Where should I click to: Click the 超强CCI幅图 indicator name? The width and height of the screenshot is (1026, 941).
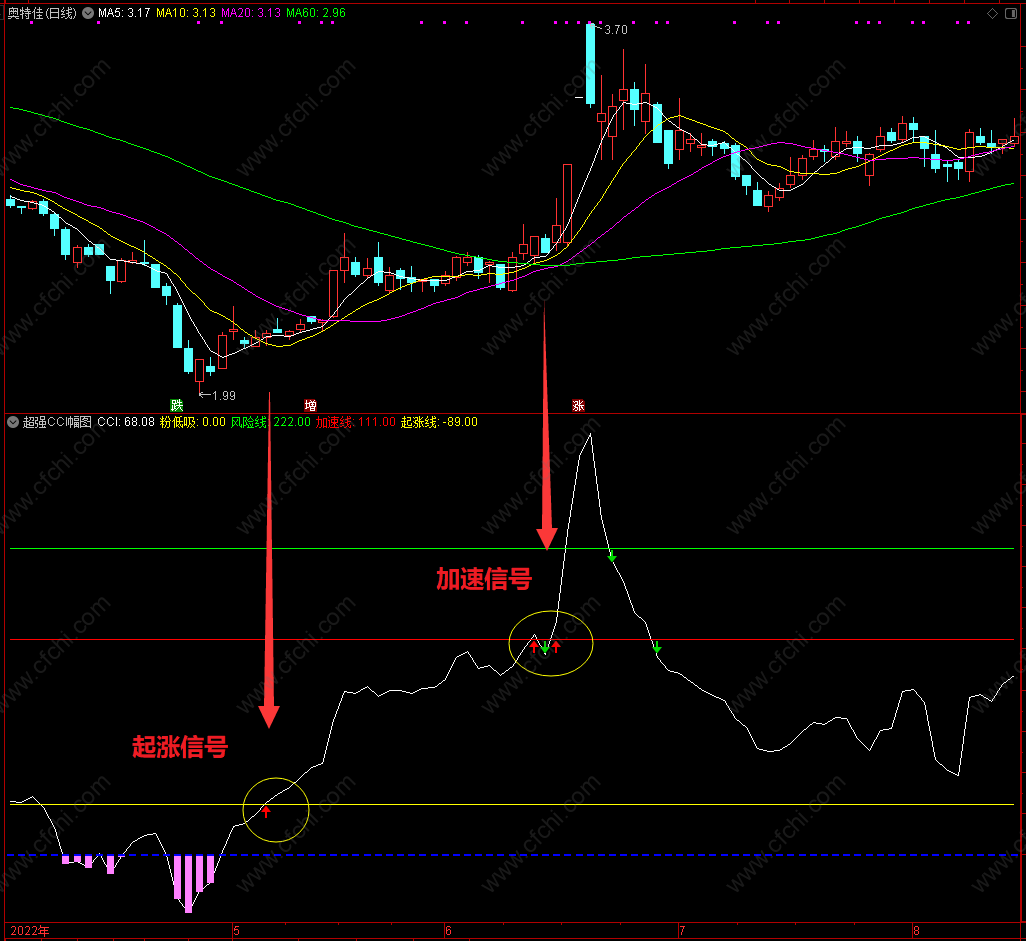coord(57,422)
